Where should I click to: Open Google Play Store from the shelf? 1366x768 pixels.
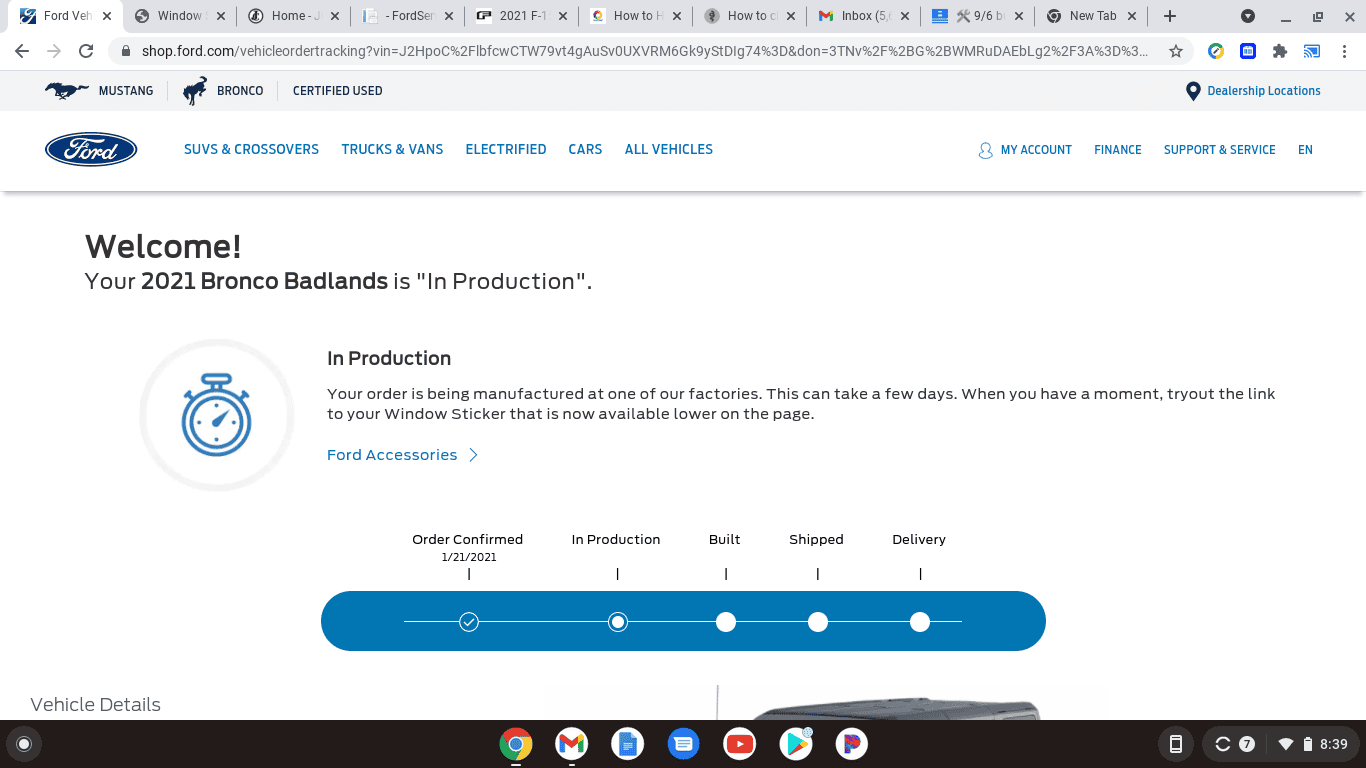click(796, 744)
